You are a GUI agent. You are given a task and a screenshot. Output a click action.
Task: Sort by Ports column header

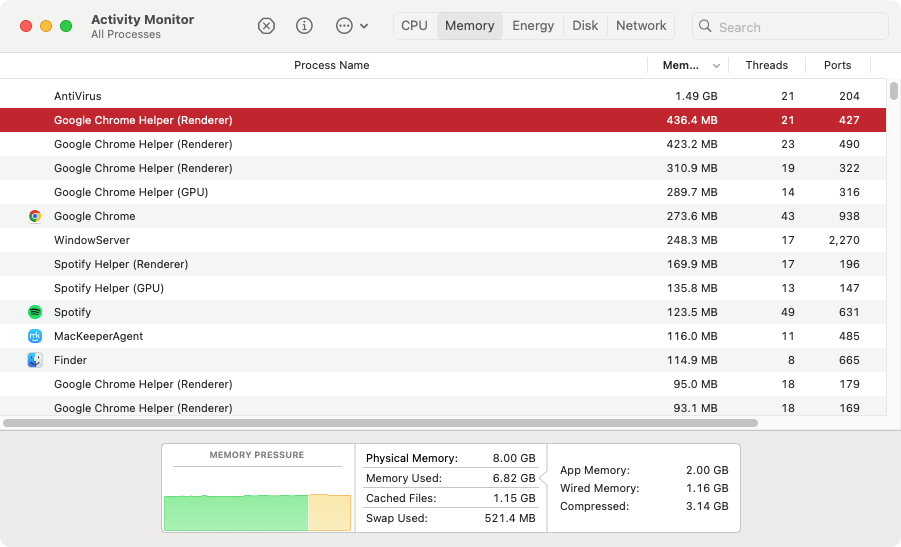837,66
